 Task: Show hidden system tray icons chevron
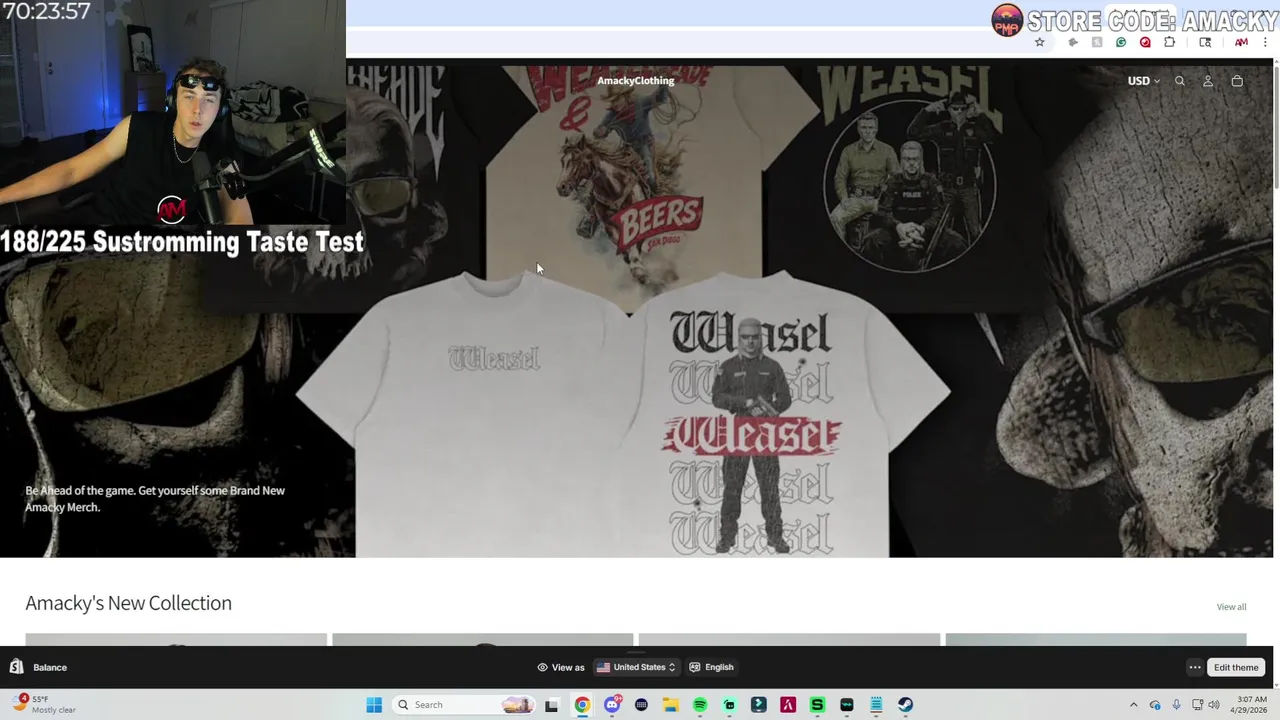click(1133, 705)
